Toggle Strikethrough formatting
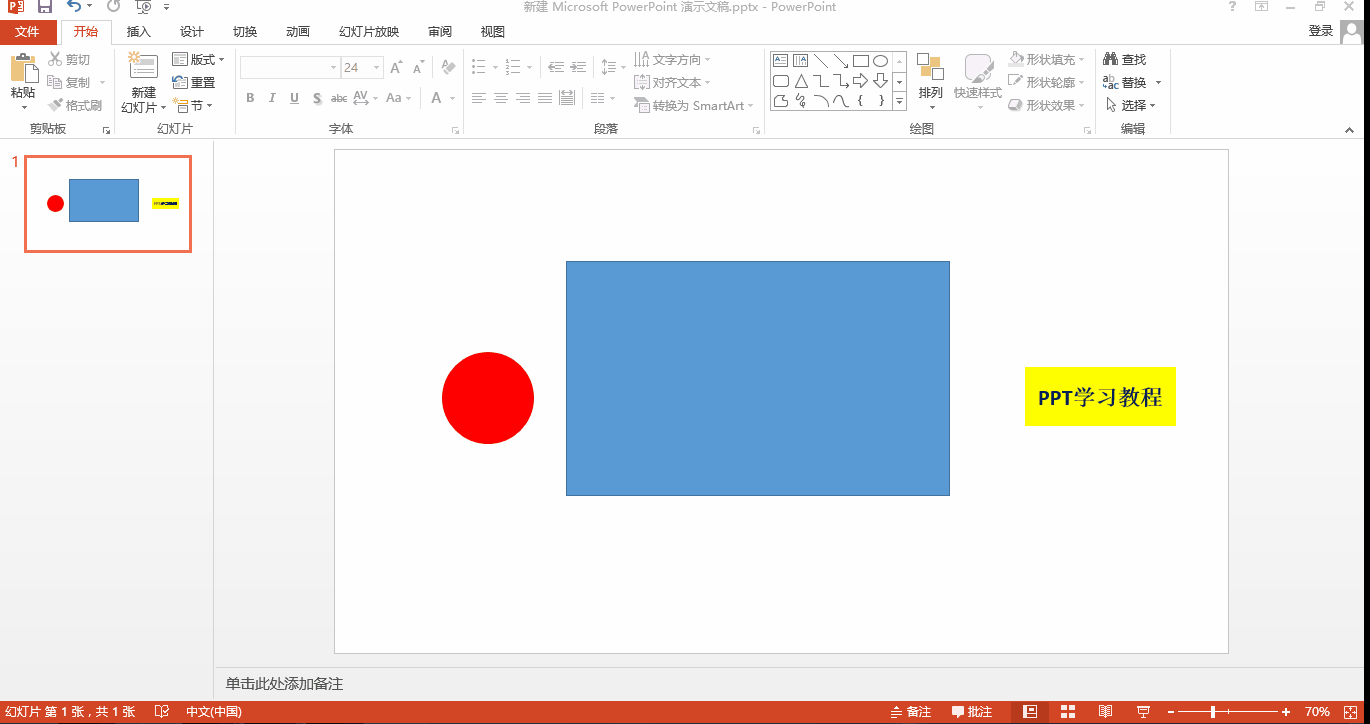 [x=339, y=98]
